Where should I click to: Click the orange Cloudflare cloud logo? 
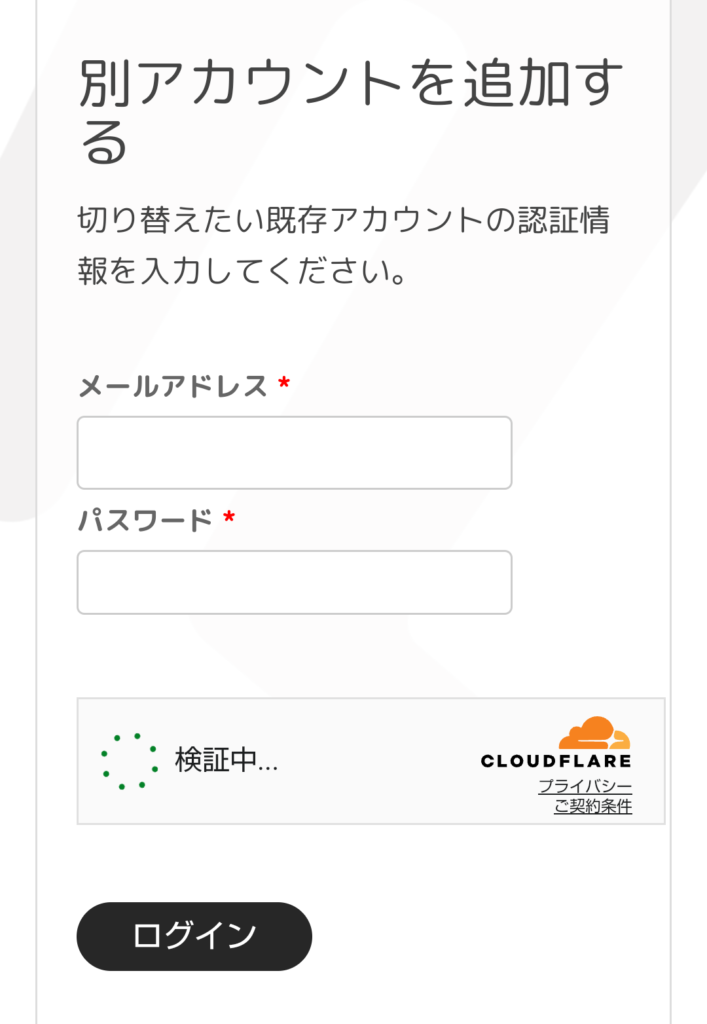click(x=595, y=733)
